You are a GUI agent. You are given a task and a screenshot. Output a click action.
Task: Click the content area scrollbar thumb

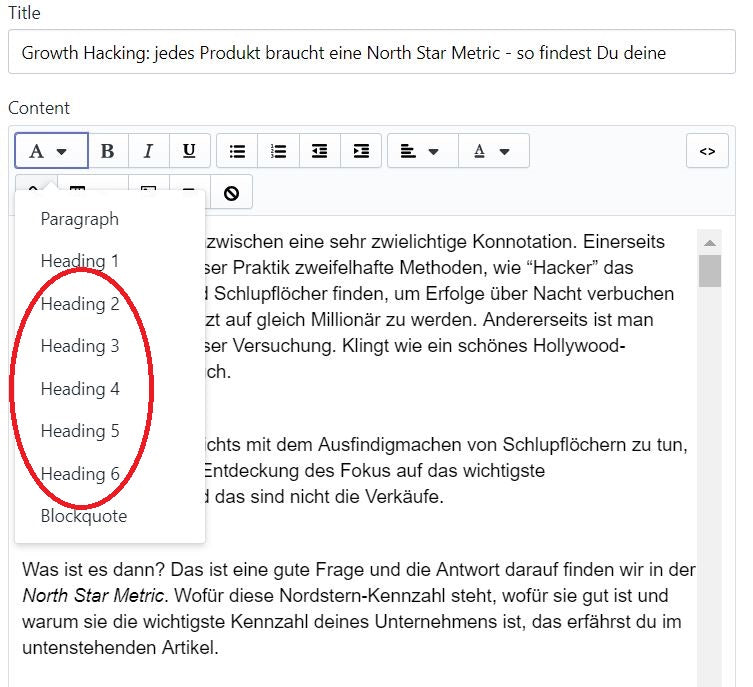710,271
